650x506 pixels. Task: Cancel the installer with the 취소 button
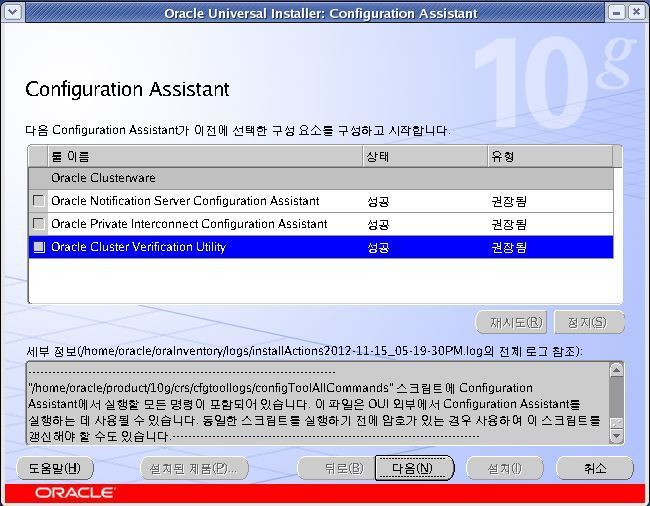point(594,468)
